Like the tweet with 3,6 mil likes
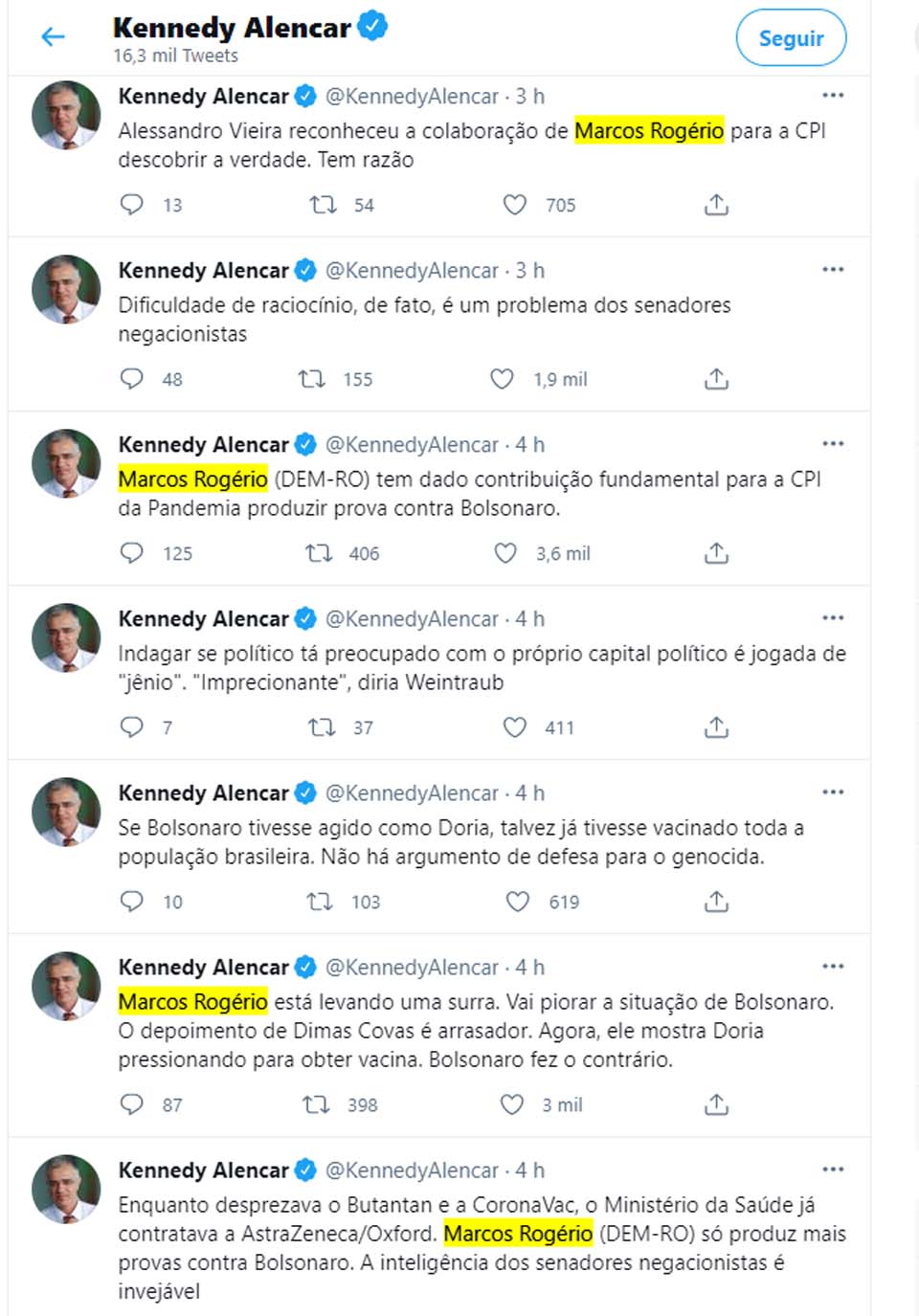919x1316 pixels. tap(505, 553)
